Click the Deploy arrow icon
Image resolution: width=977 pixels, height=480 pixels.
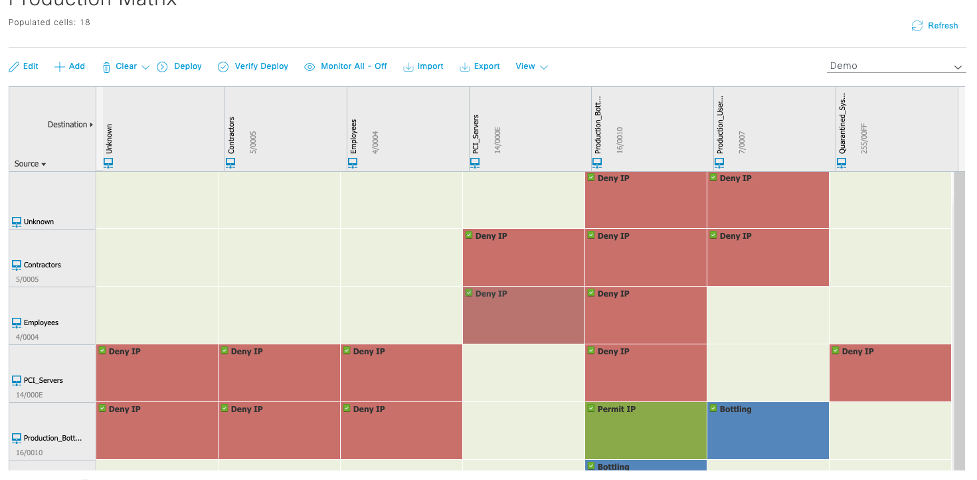[x=163, y=67]
